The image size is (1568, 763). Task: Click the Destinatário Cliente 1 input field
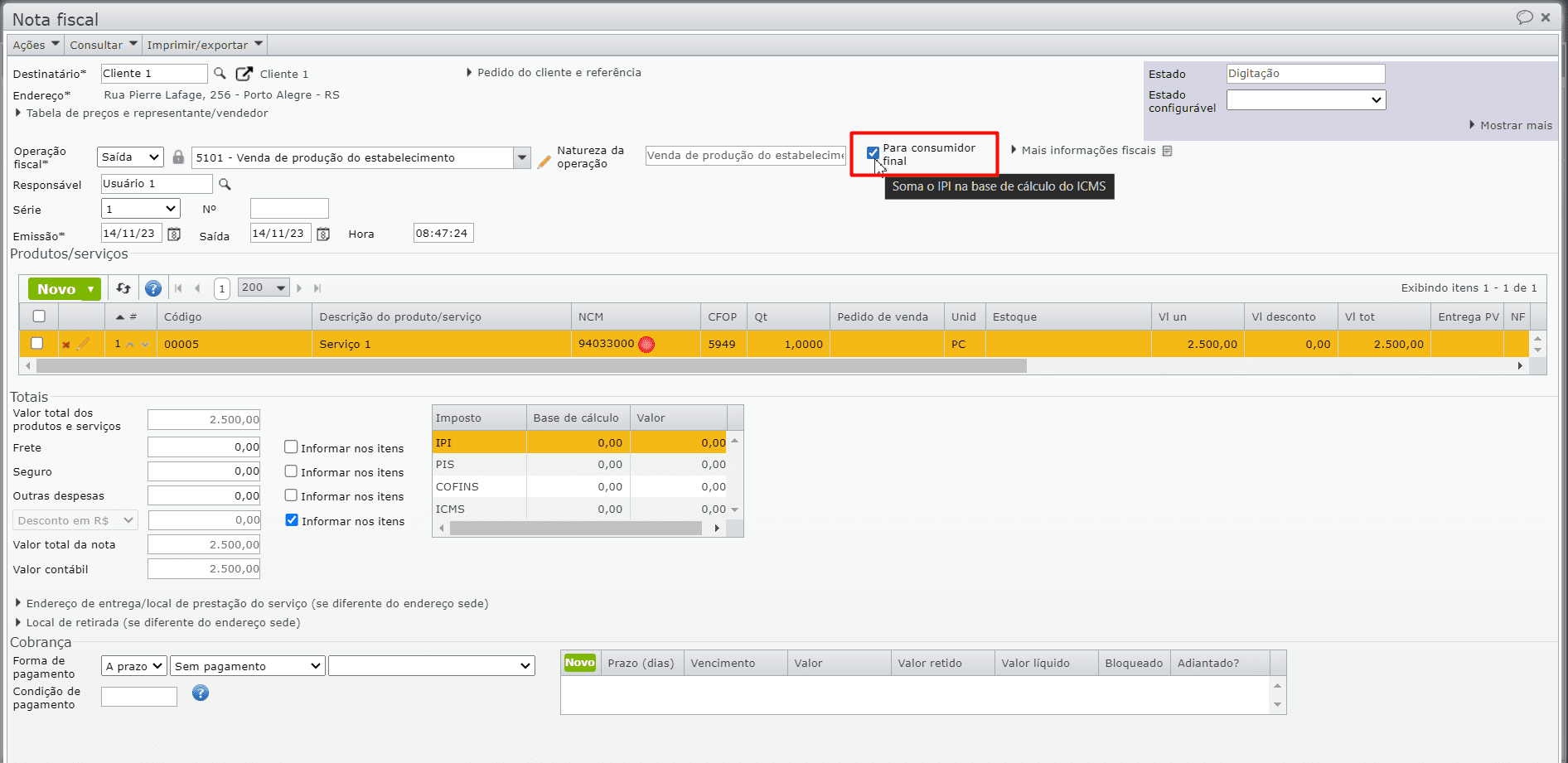coord(154,74)
